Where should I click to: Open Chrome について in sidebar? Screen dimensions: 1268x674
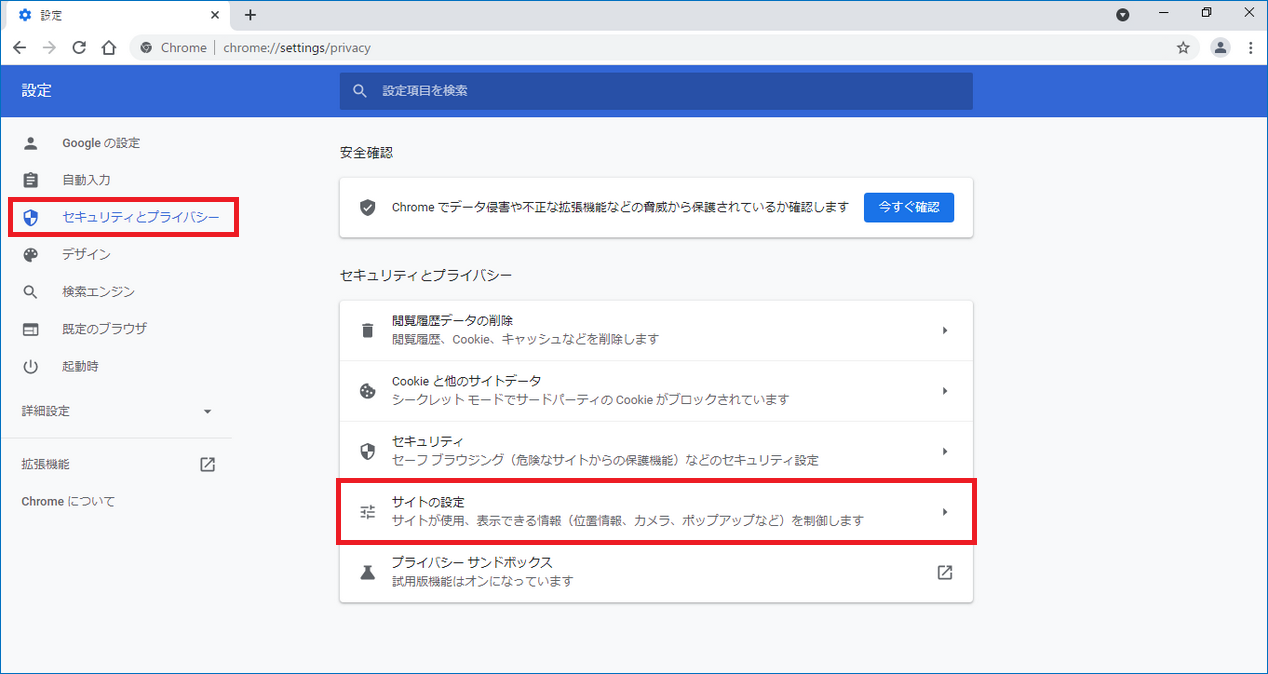[68, 501]
